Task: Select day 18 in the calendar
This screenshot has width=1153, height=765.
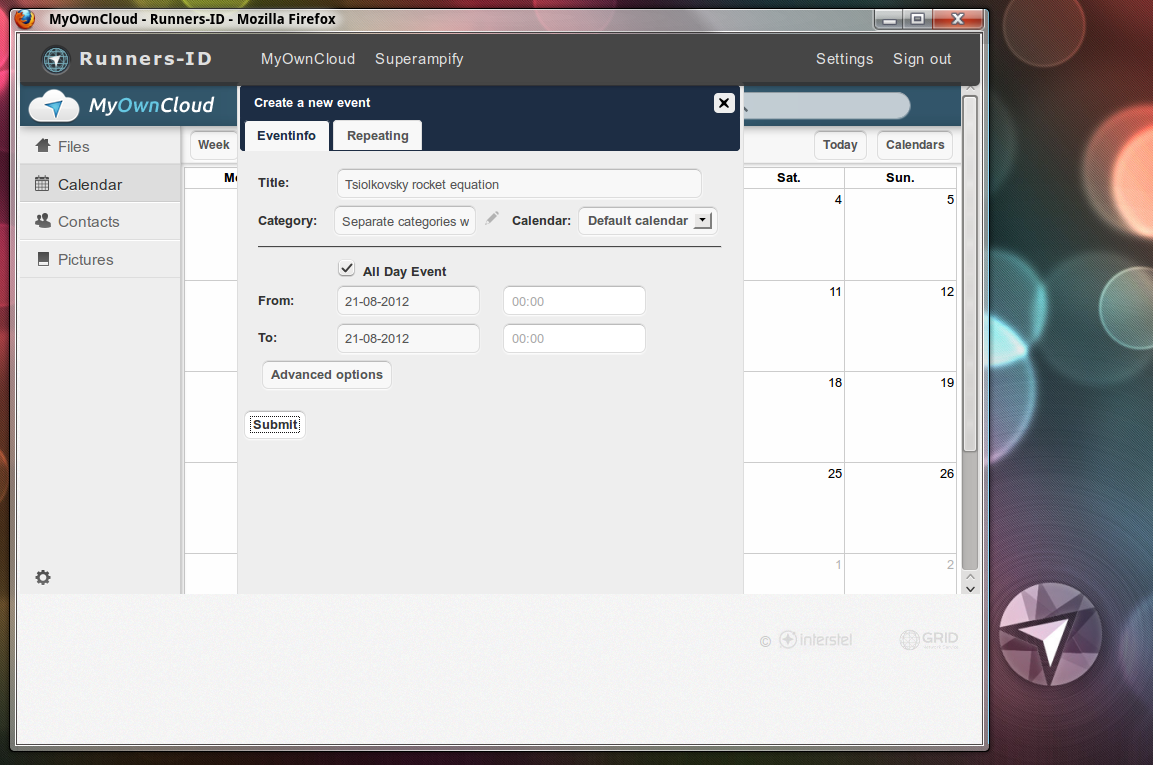Action: pyautogui.click(x=793, y=417)
